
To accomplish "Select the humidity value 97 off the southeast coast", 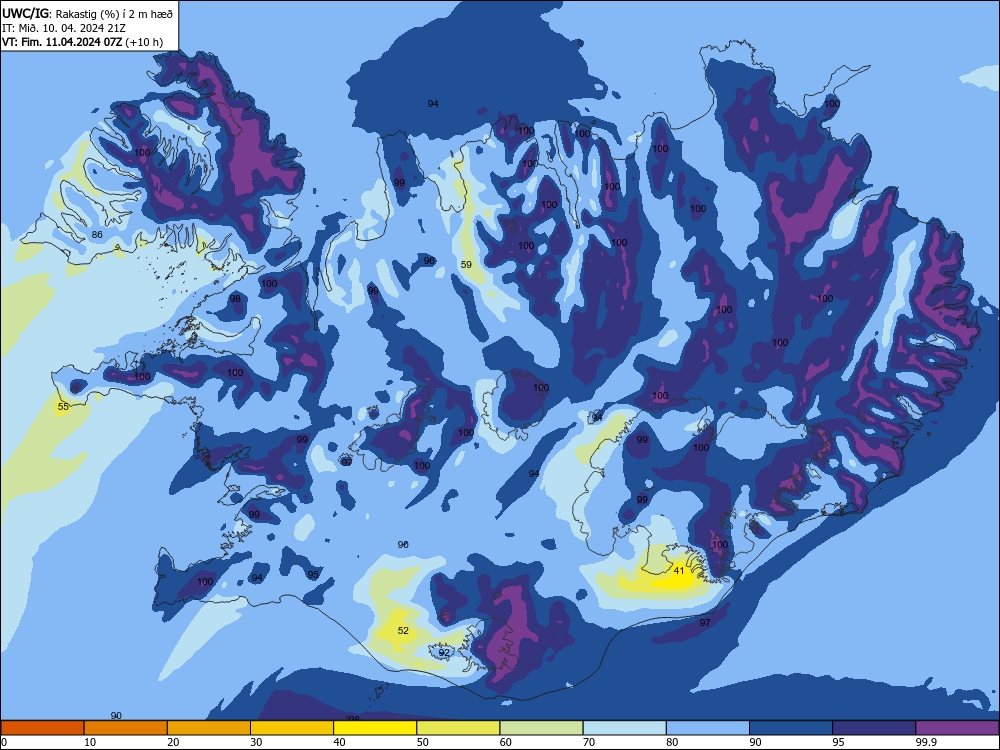I will click(705, 622).
